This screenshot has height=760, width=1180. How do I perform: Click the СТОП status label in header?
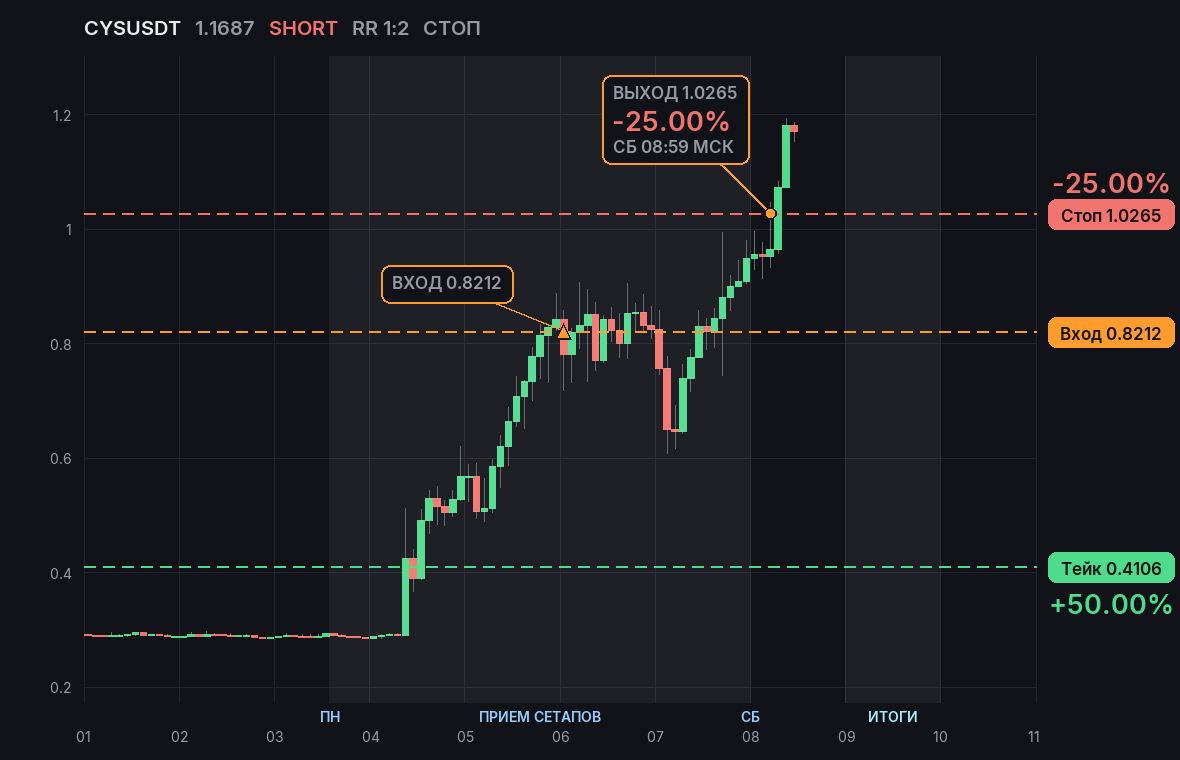tap(452, 29)
